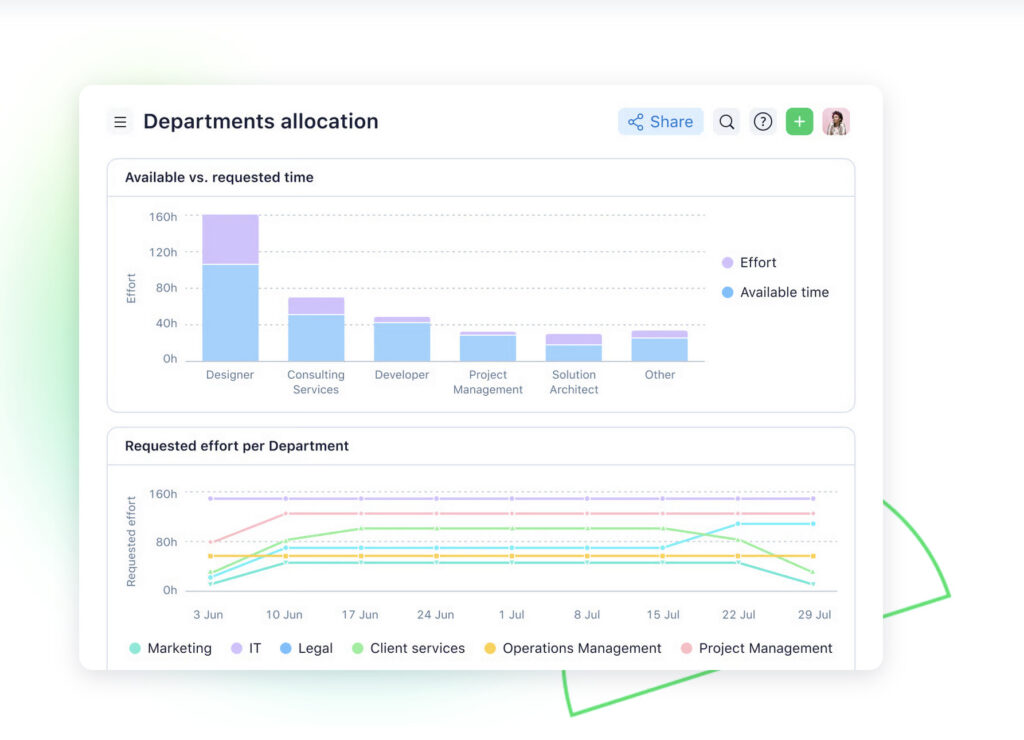Click the Consulting Services bar
1024x740 pixels.
pyautogui.click(x=316, y=330)
